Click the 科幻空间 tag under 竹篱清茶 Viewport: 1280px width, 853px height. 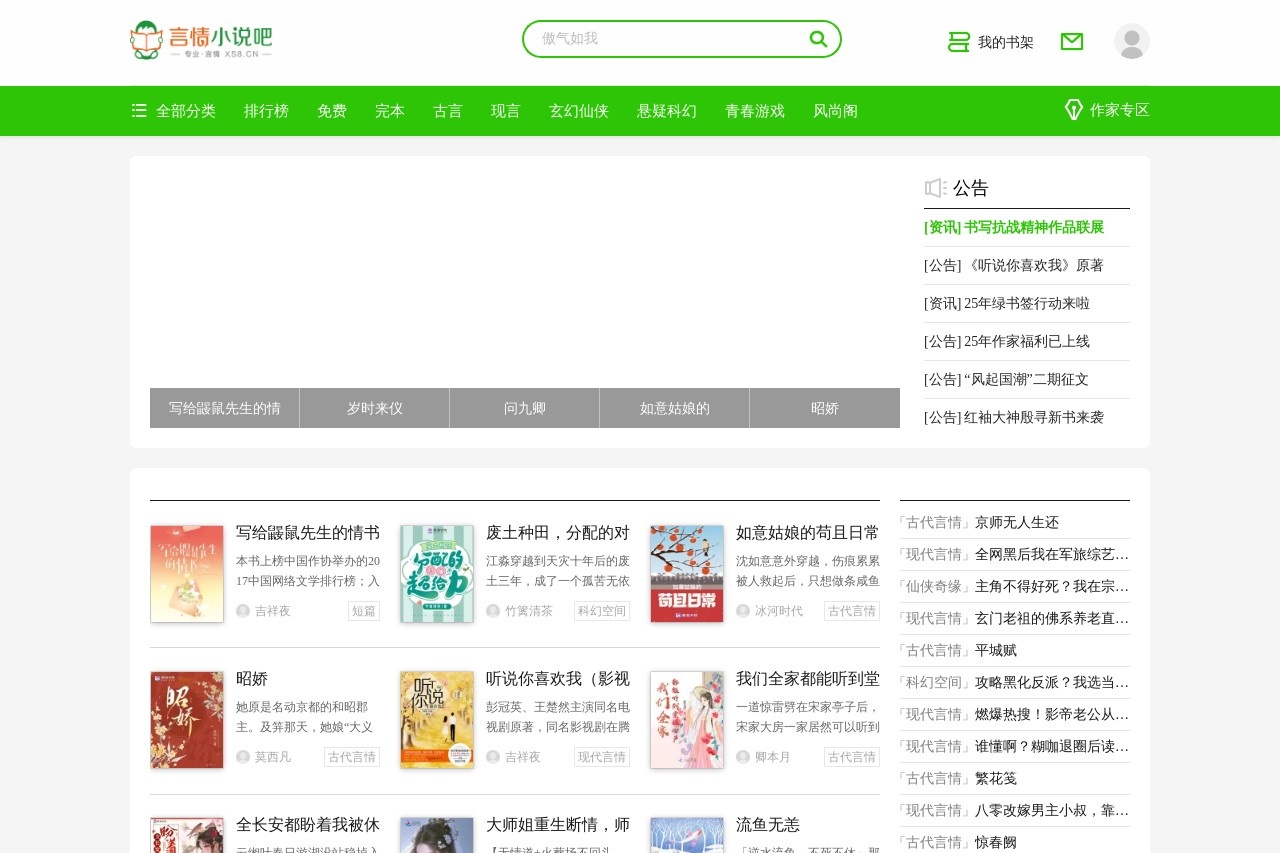tap(602, 611)
